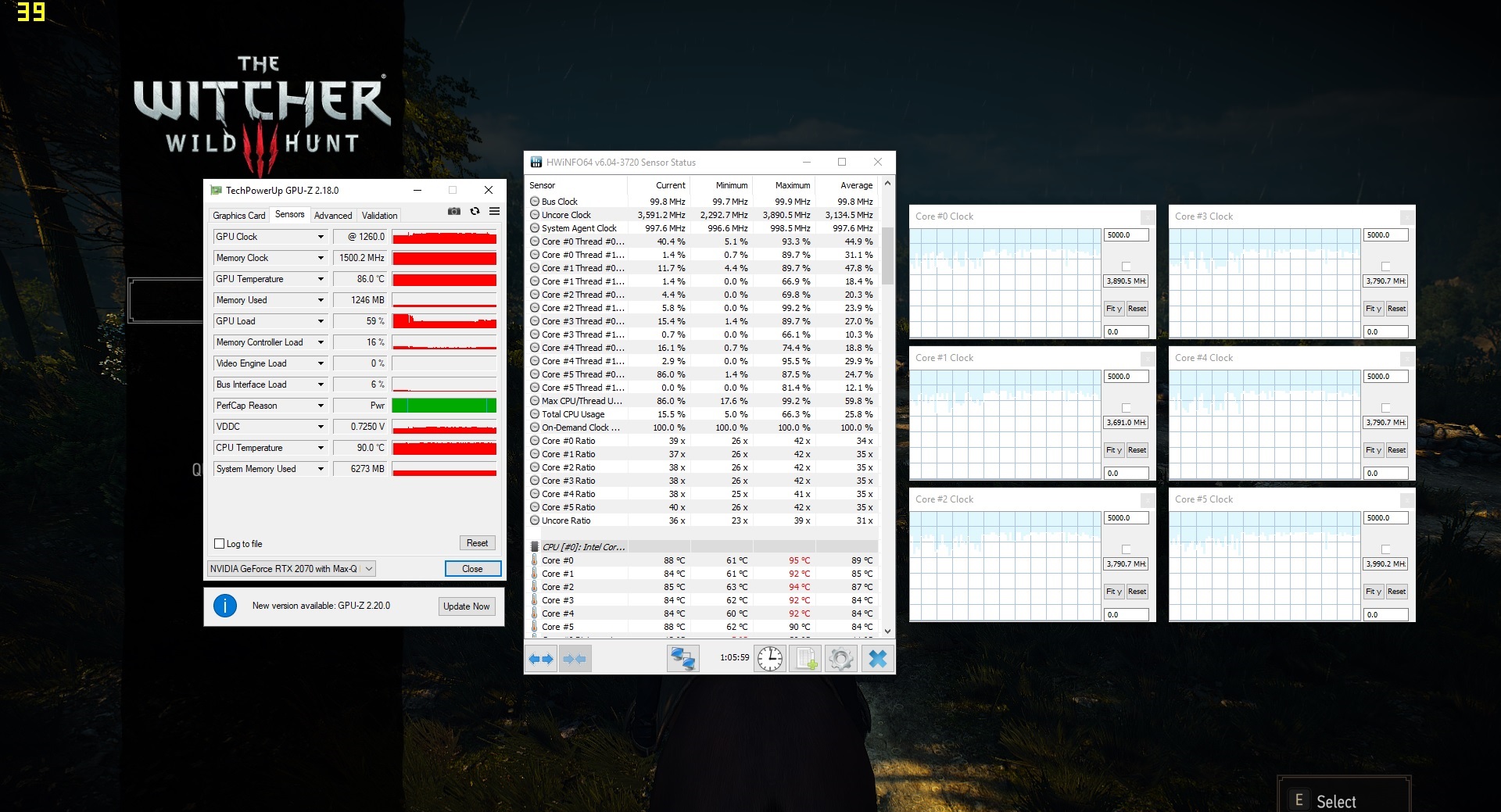Screen dimensions: 1501x812
Task: Click the Max CPU/Thread U... sensor row label
Action: pos(582,401)
